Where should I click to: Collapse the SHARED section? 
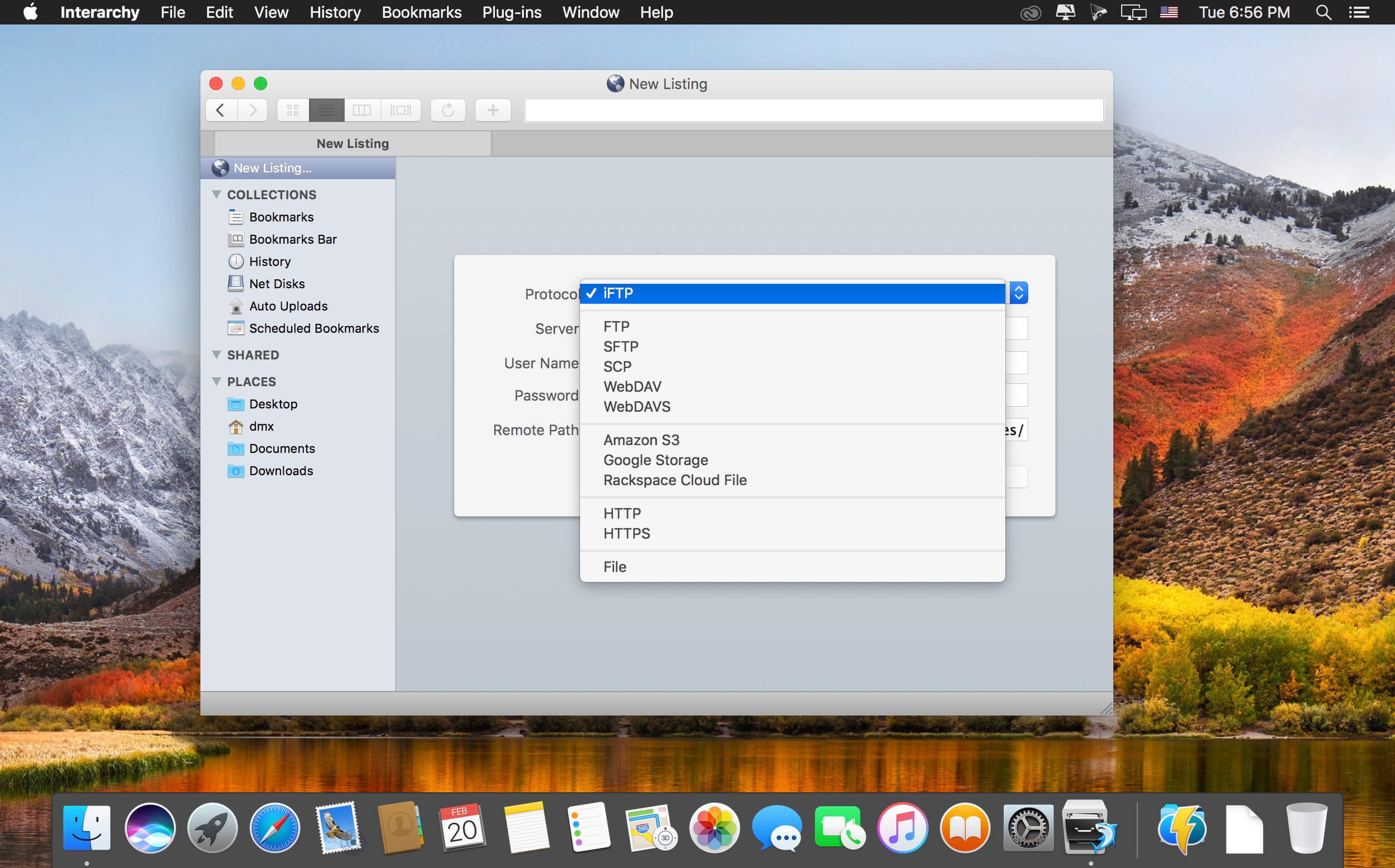(x=217, y=355)
